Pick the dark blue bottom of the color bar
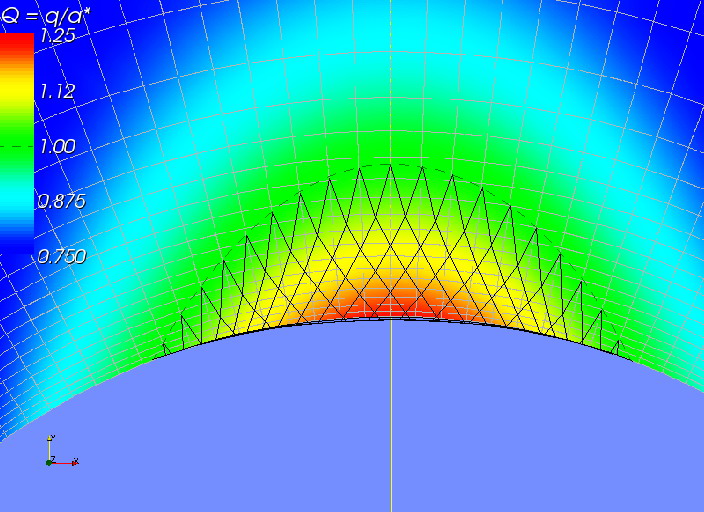The image size is (704, 512). pos(17,250)
